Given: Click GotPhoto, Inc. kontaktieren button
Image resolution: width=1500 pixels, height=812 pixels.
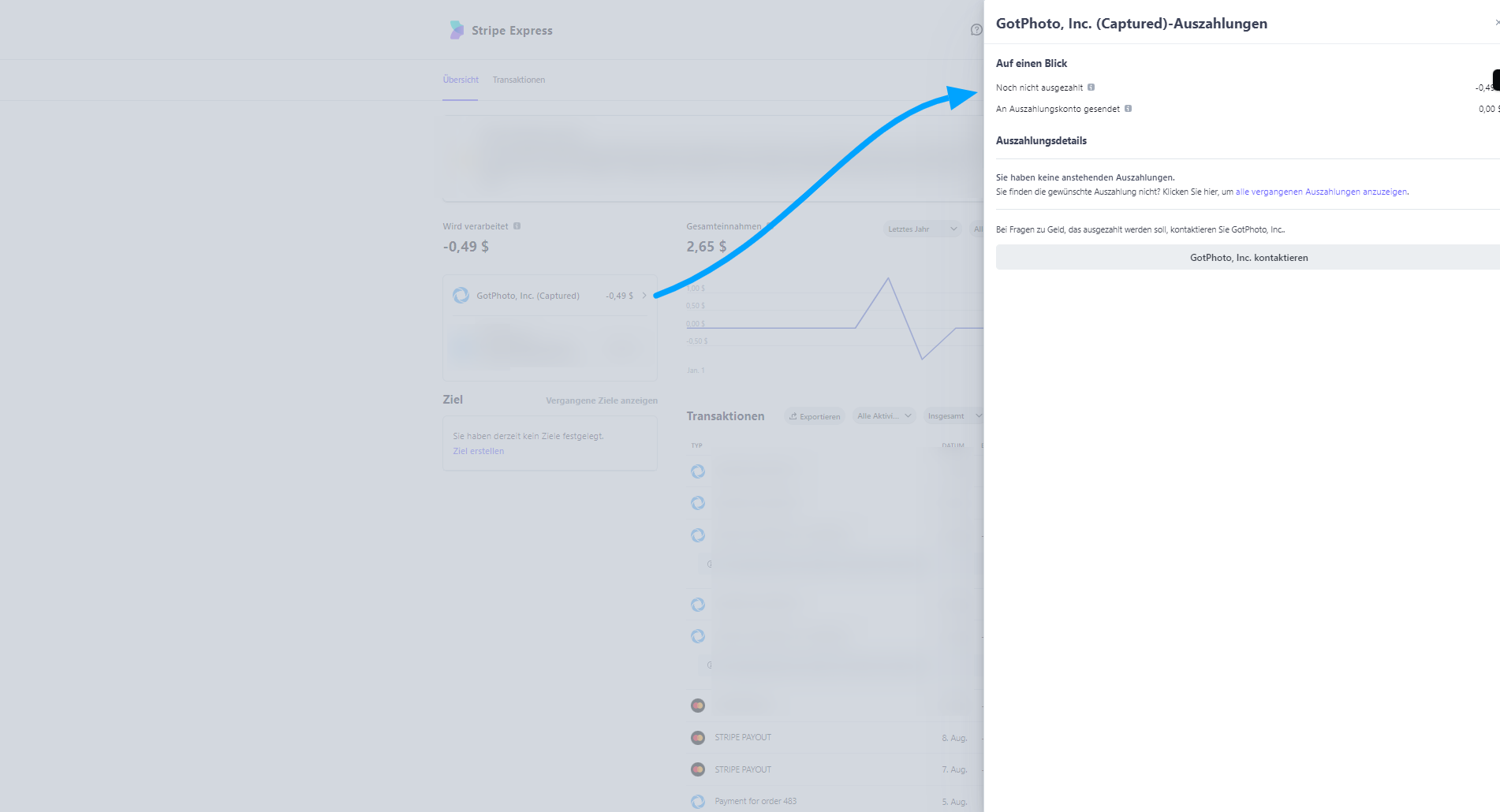Looking at the screenshot, I should click(x=1248, y=258).
